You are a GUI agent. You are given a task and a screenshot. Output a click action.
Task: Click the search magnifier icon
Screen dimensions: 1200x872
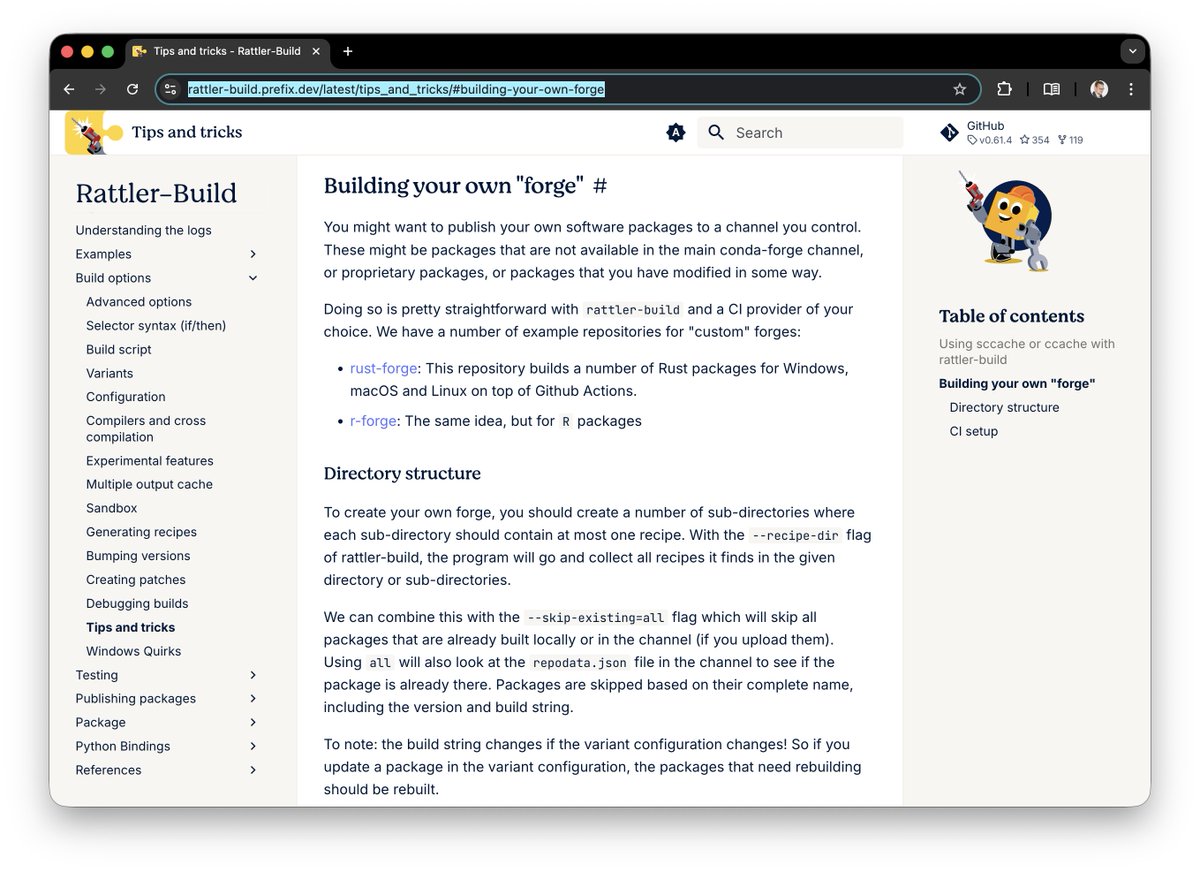pyautogui.click(x=716, y=132)
